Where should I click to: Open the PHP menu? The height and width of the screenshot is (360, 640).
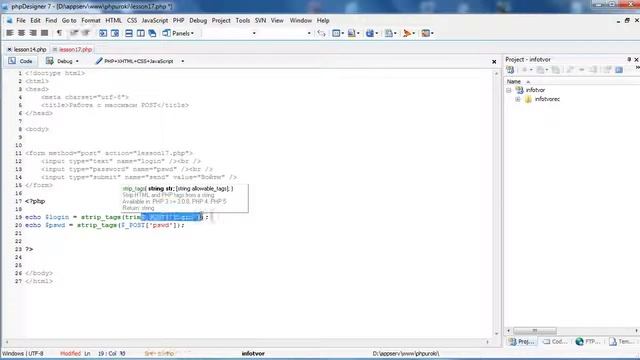click(x=178, y=20)
